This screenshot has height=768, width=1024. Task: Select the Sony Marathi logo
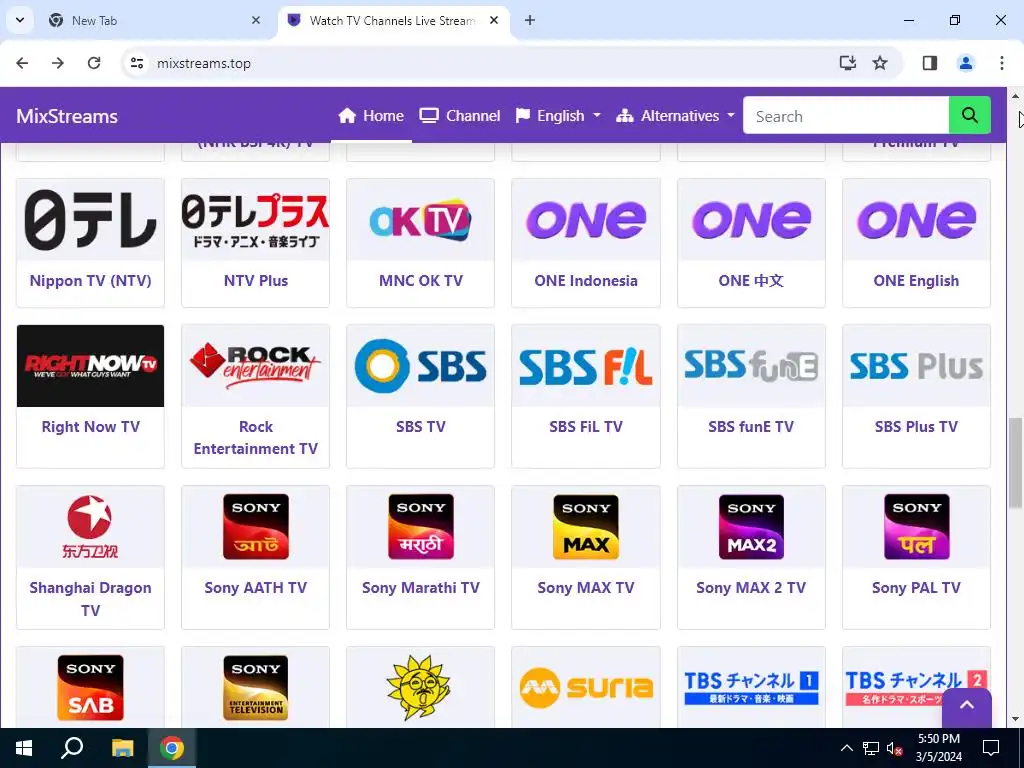tap(421, 526)
